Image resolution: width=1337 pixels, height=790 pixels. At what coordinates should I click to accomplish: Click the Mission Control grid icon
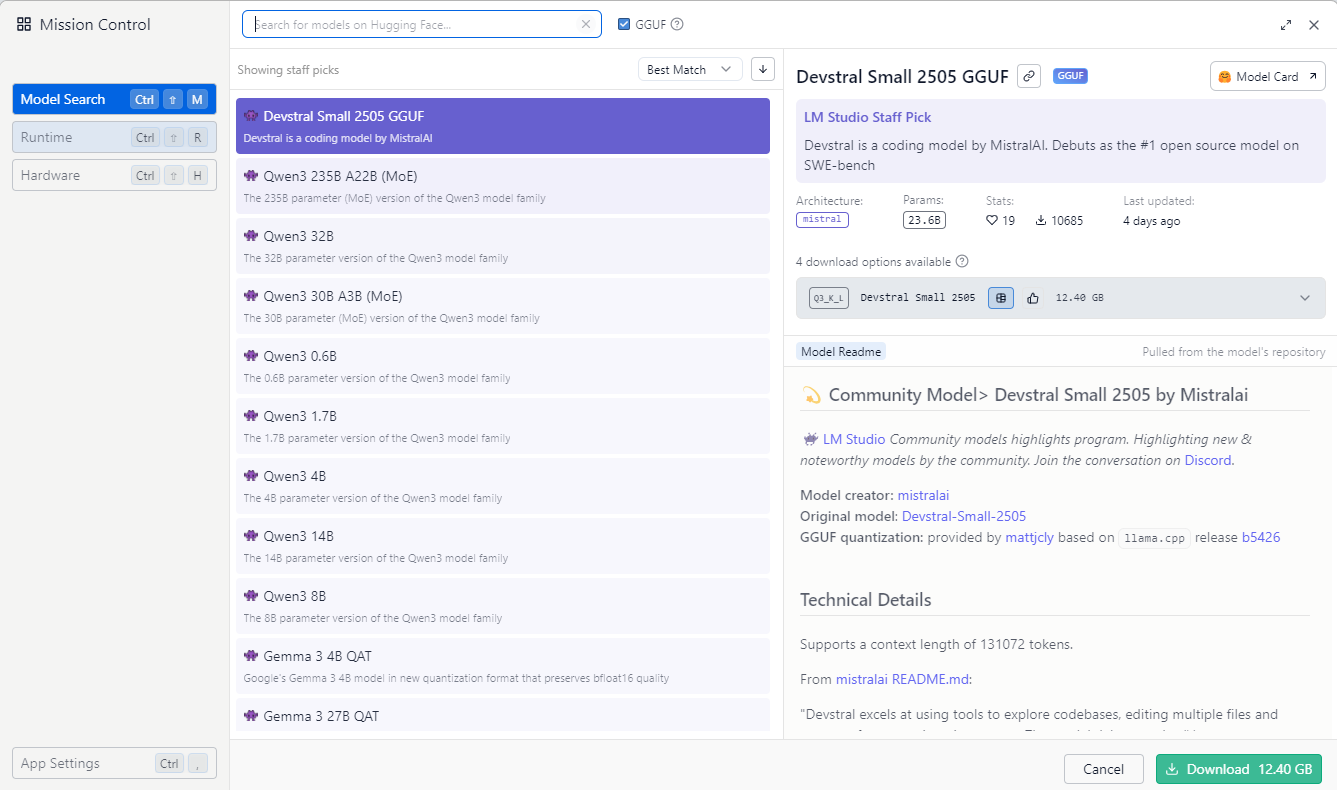click(24, 25)
